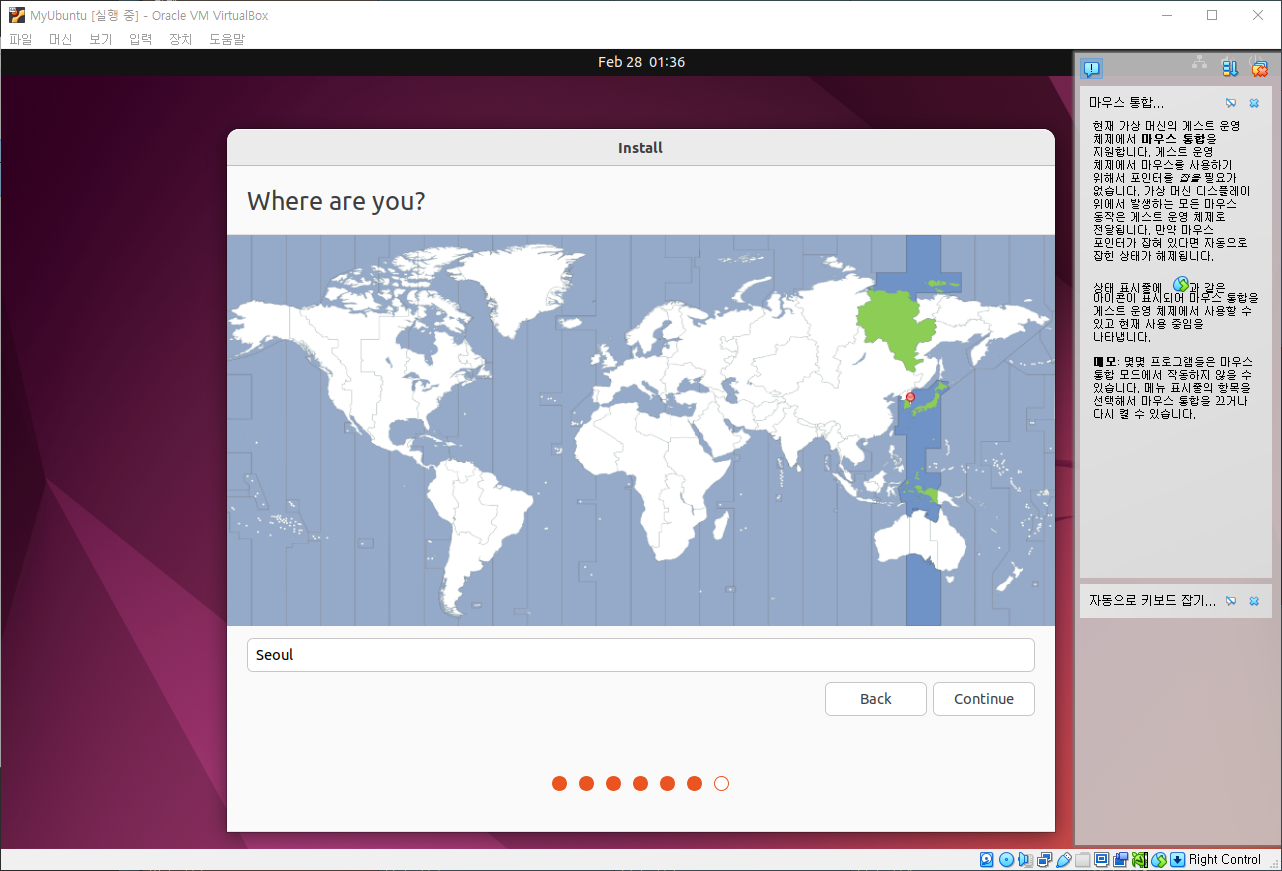
Task: Open the 머신 menu
Action: (x=60, y=39)
